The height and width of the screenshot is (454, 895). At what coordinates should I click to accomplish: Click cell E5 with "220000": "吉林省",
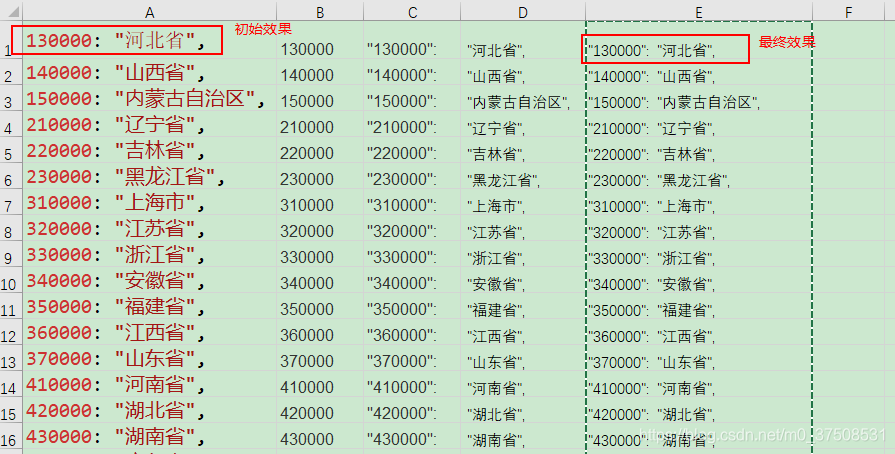click(x=699, y=150)
